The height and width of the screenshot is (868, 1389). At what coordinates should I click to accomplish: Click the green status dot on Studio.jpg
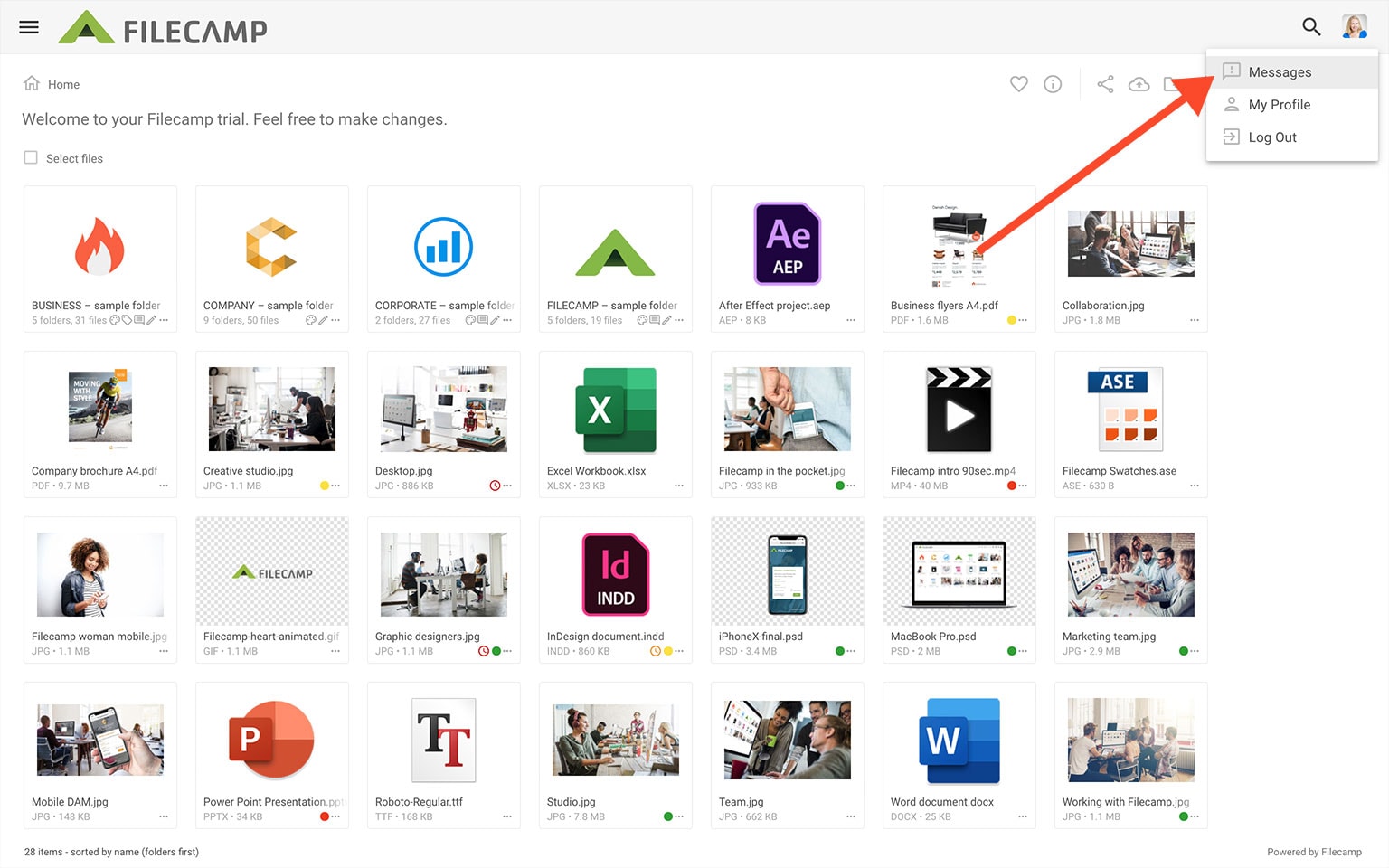[x=667, y=816]
